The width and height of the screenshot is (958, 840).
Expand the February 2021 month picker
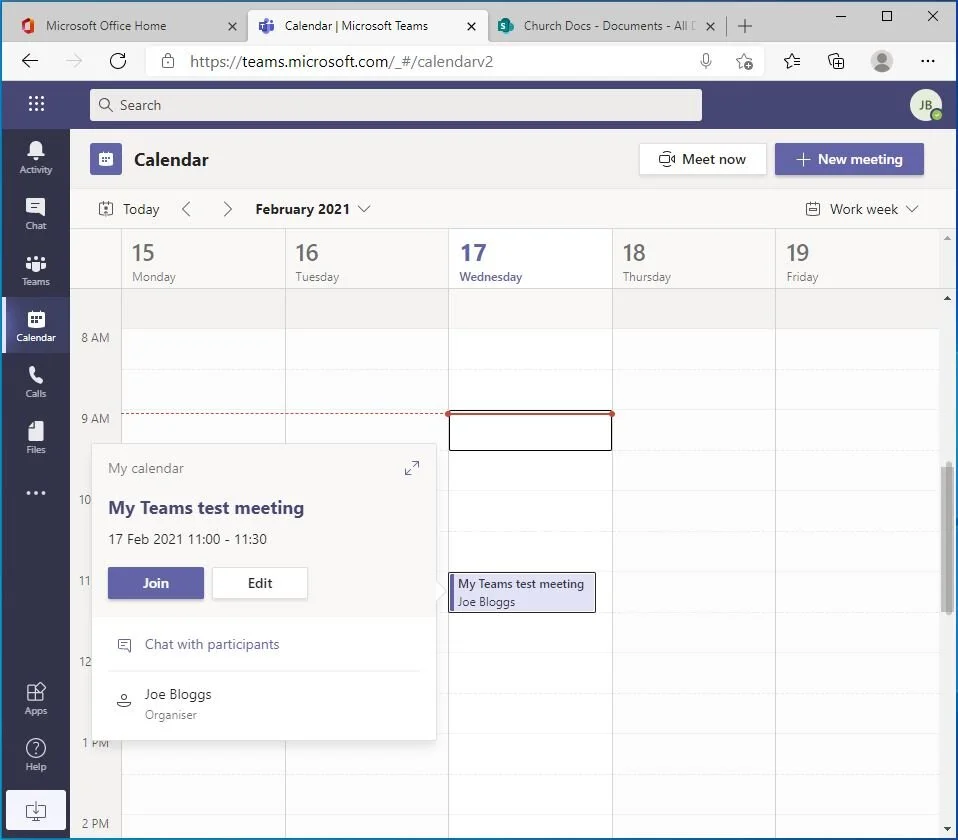[x=313, y=209]
